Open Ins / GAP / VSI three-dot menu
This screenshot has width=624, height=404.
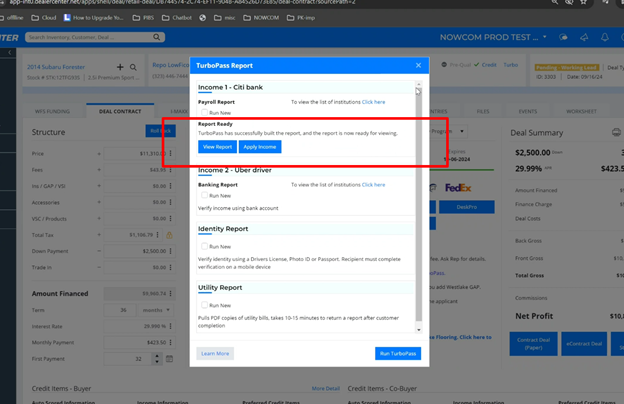(171, 186)
